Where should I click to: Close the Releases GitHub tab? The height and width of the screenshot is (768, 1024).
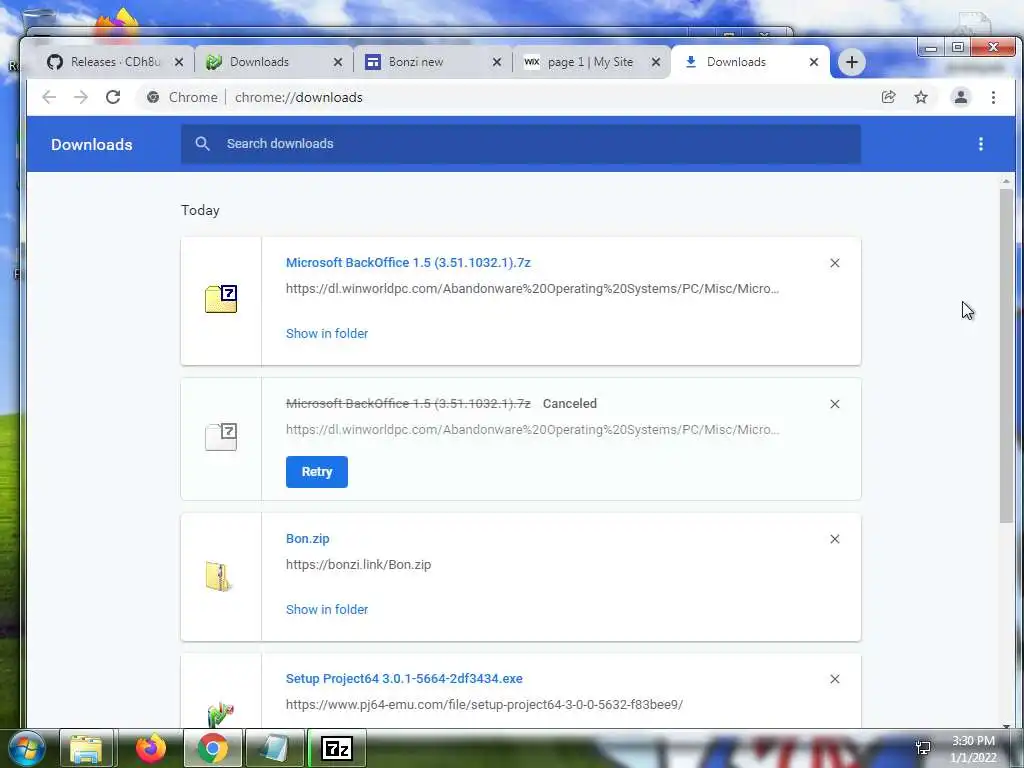[x=179, y=62]
